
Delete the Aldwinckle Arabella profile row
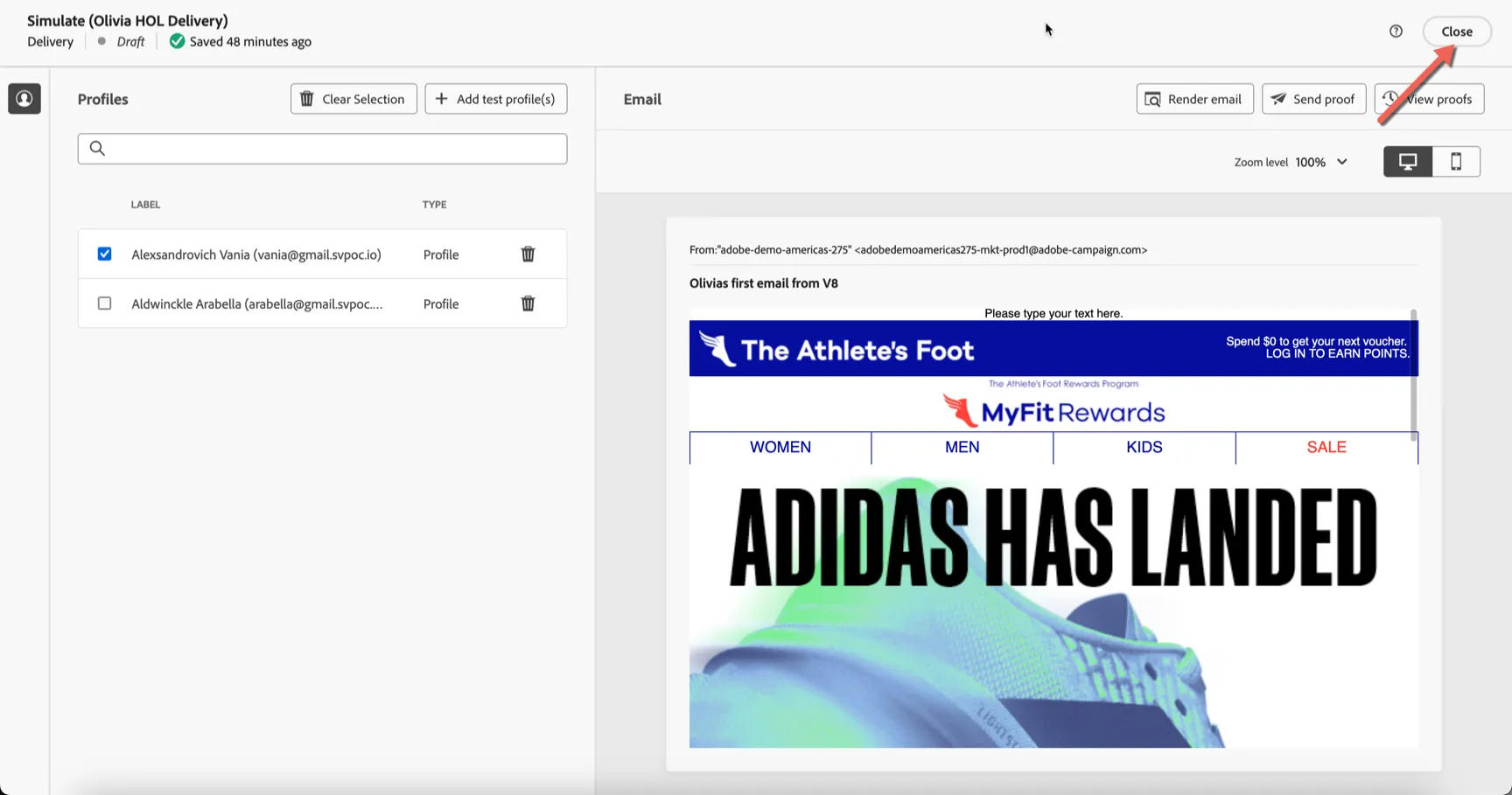(x=528, y=303)
